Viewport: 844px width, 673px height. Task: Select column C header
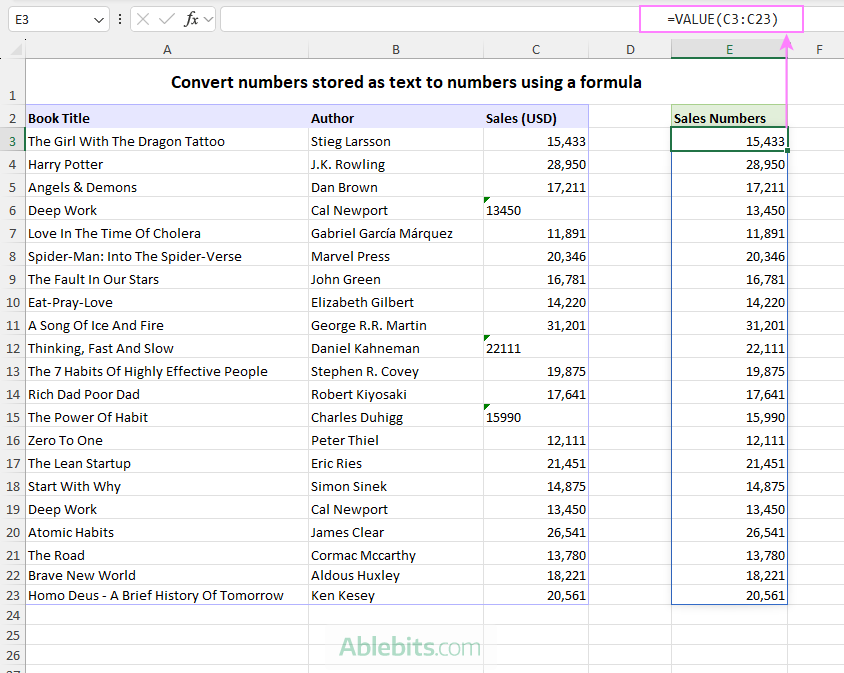536,50
